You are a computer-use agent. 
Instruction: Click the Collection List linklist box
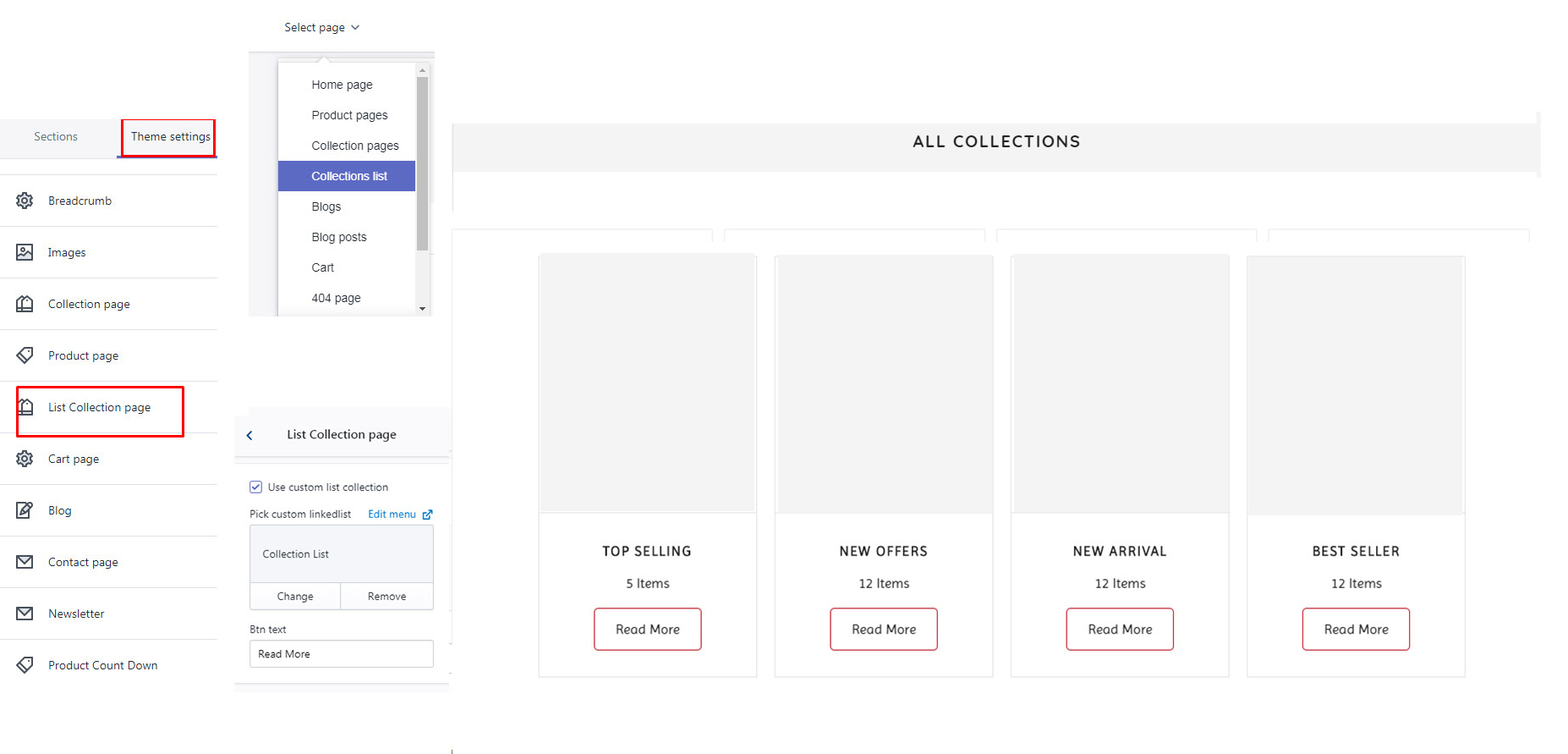342,554
